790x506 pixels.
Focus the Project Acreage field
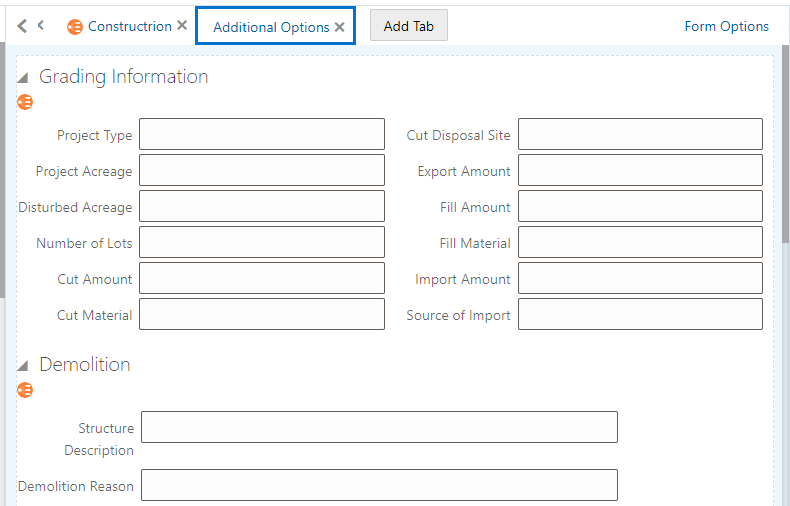click(x=262, y=170)
